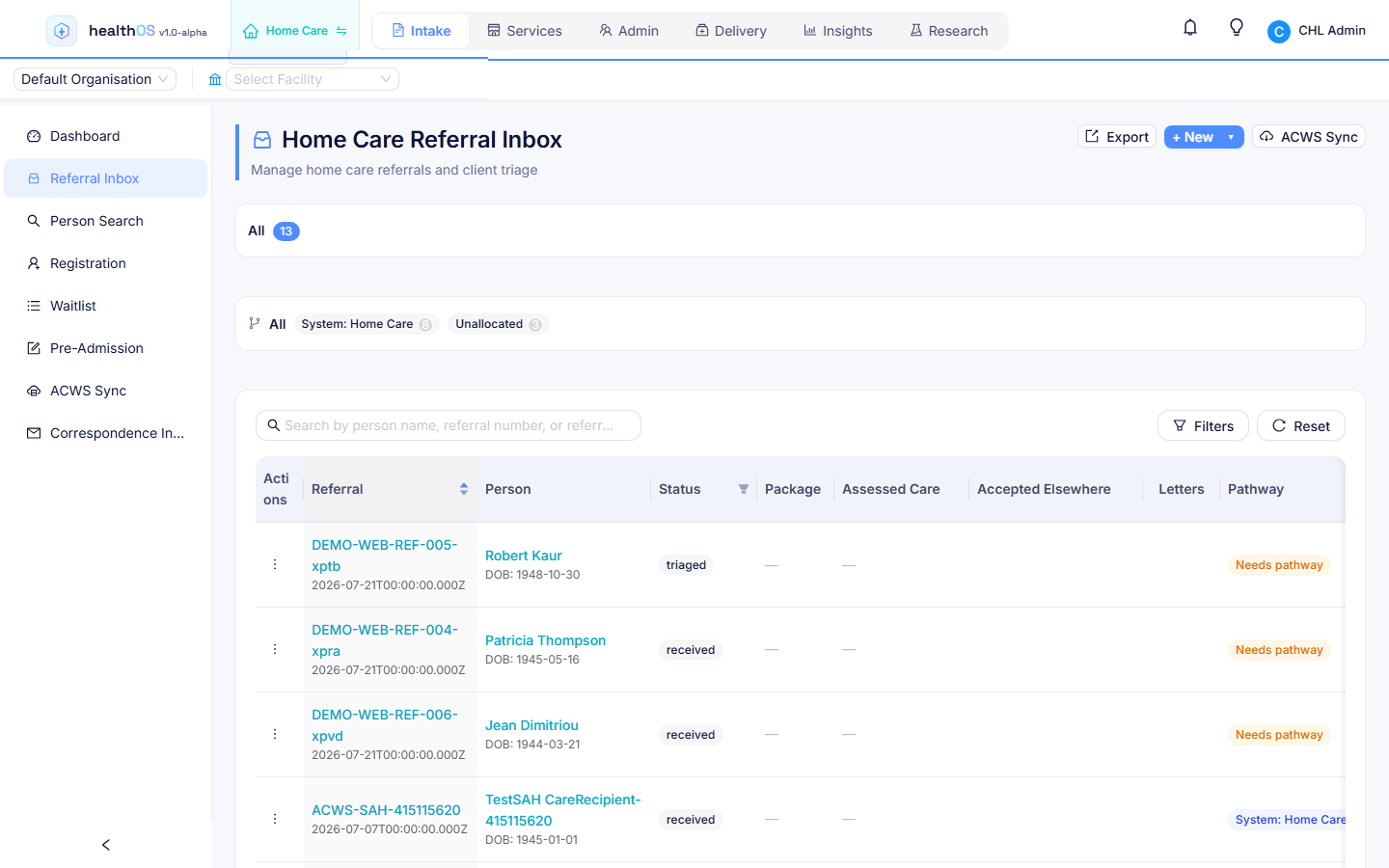Viewport: 1389px width, 868px height.
Task: Switch to the Research tab
Action: click(x=949, y=31)
